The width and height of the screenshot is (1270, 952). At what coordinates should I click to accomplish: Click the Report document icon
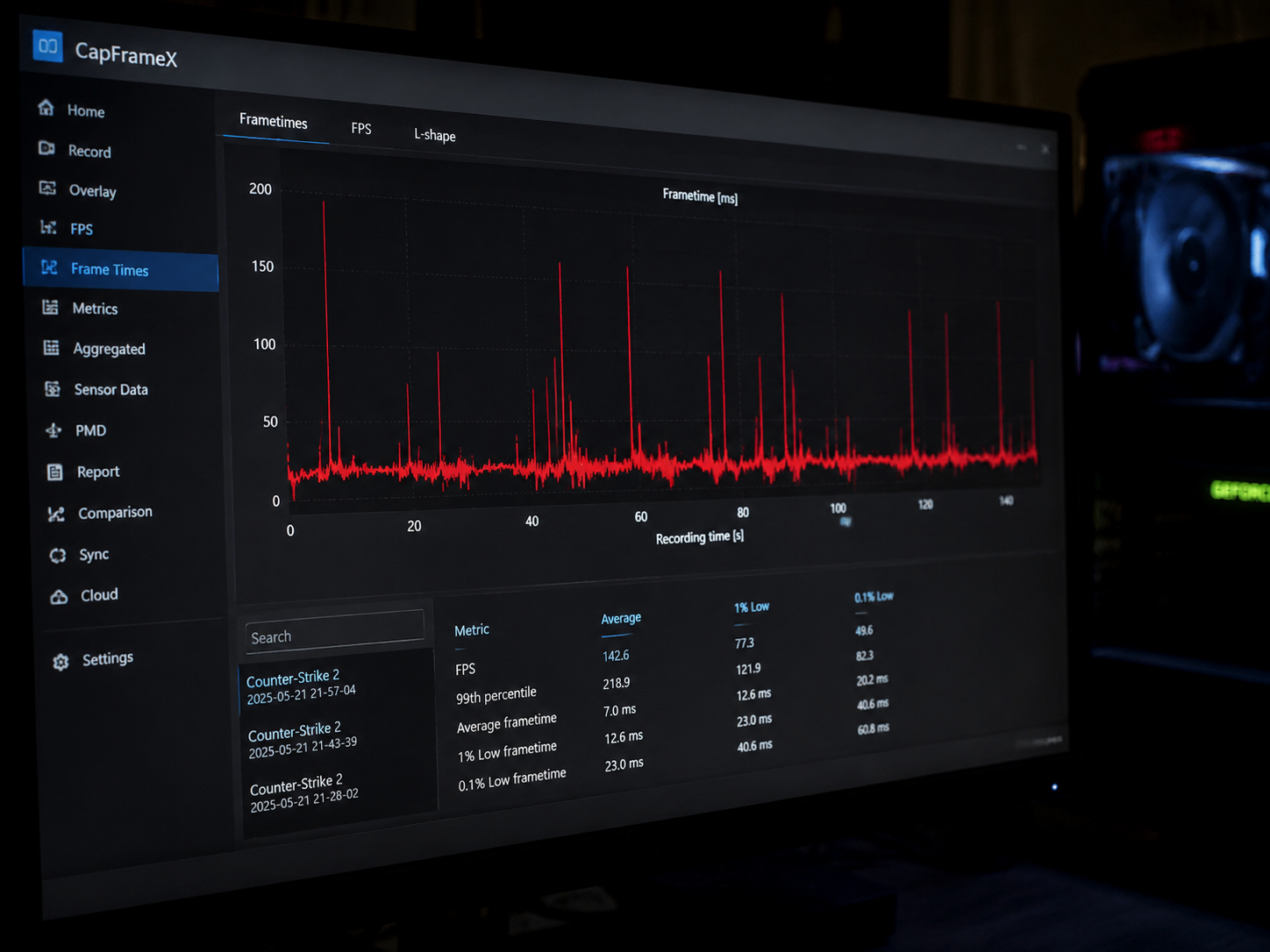(x=55, y=472)
